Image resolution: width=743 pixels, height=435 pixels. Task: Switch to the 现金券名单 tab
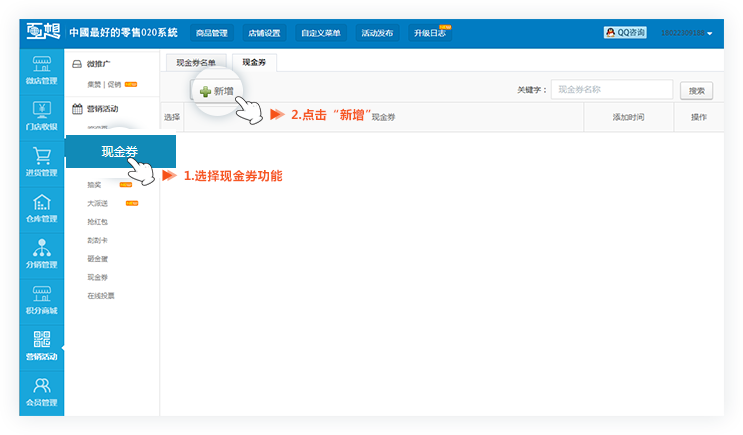(x=197, y=63)
